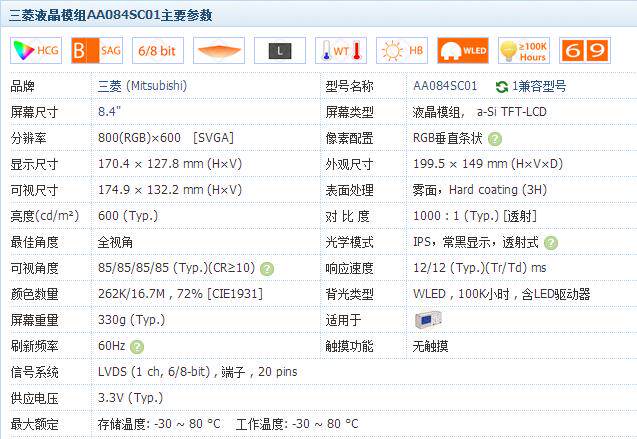Click the help icon next to RGB垂直条状

(494, 139)
